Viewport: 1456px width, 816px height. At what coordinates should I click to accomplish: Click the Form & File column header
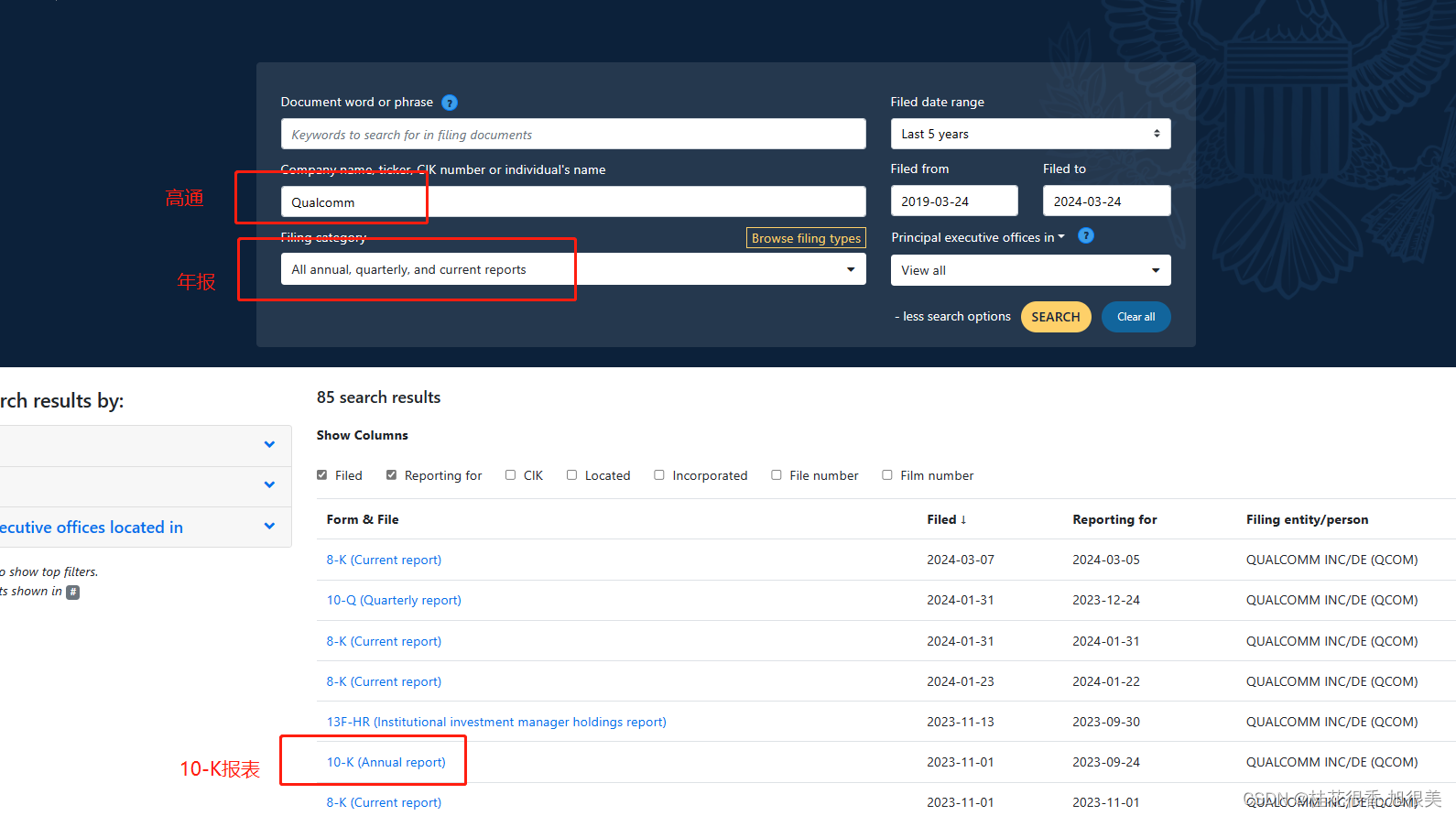[363, 519]
